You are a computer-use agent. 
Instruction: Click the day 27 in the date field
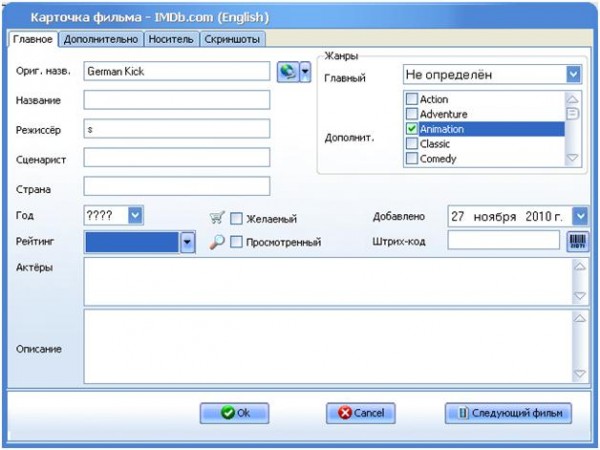click(458, 217)
